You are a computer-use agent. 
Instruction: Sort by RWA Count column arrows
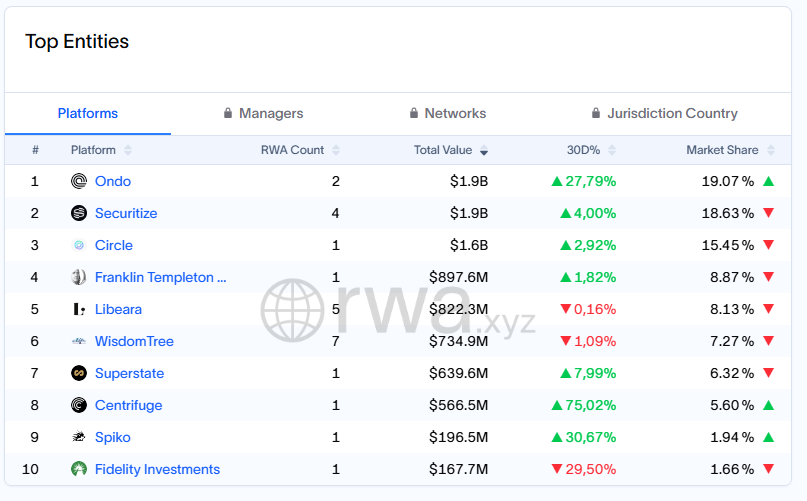pyautogui.click(x=336, y=150)
